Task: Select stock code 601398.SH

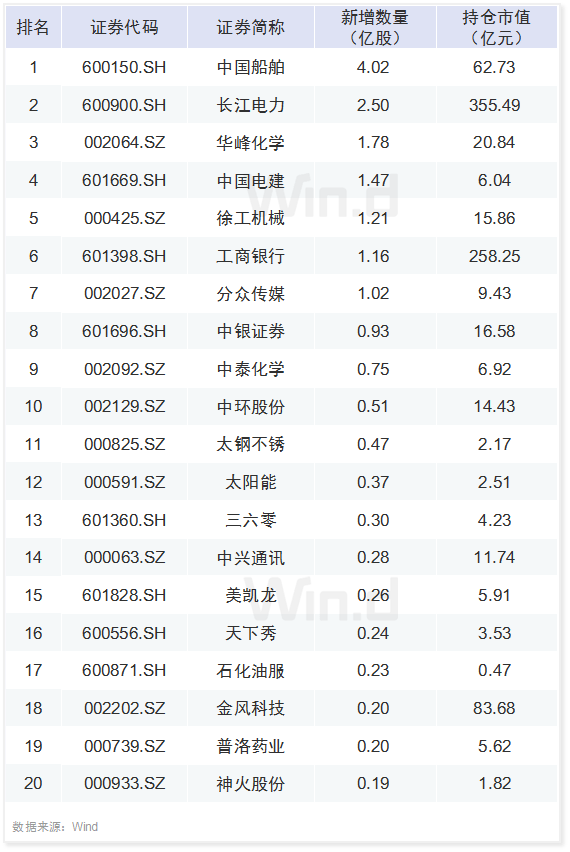Action: point(124,256)
